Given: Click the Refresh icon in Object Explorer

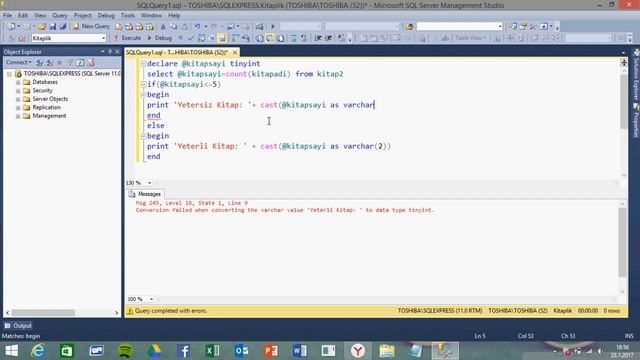Looking at the screenshot, I should (x=80, y=62).
